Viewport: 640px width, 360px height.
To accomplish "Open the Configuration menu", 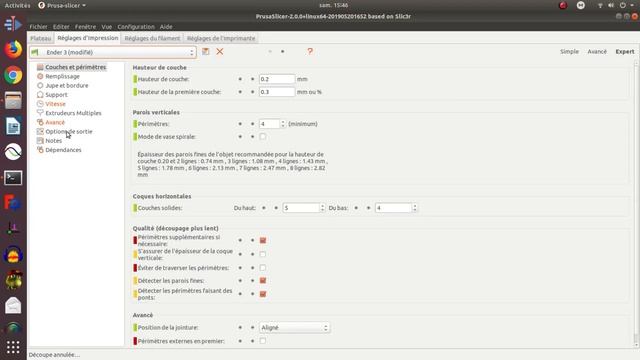I will pos(136,27).
